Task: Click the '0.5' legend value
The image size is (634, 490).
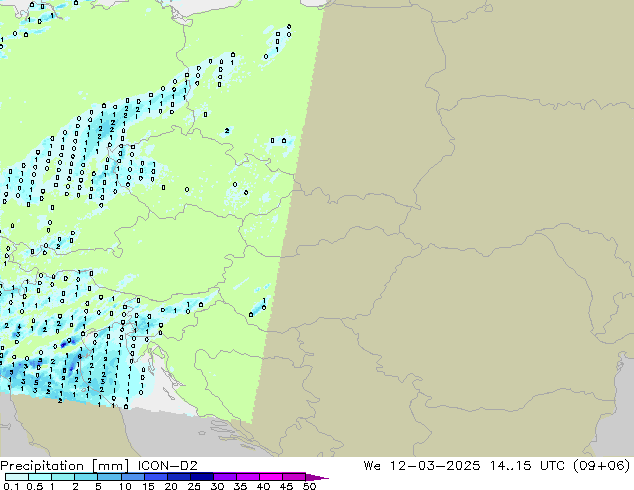Action: [34, 486]
